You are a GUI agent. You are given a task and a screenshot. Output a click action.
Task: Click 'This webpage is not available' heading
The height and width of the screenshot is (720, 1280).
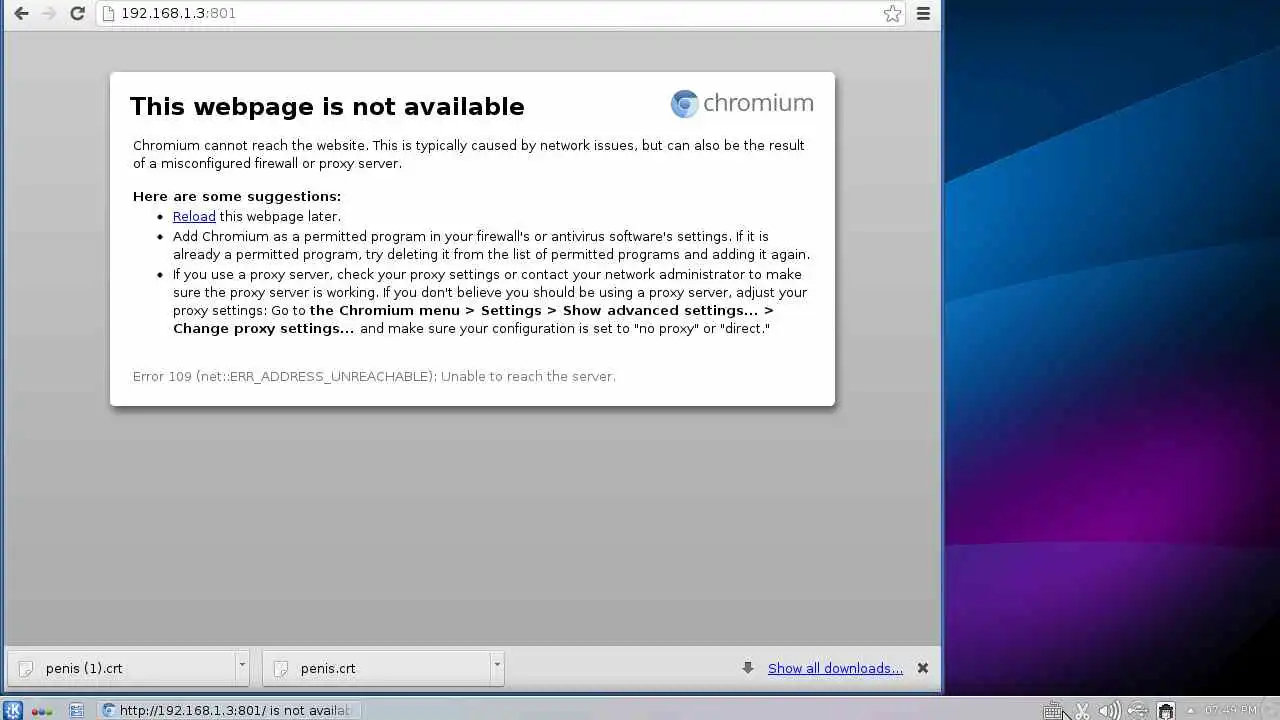[x=327, y=106]
